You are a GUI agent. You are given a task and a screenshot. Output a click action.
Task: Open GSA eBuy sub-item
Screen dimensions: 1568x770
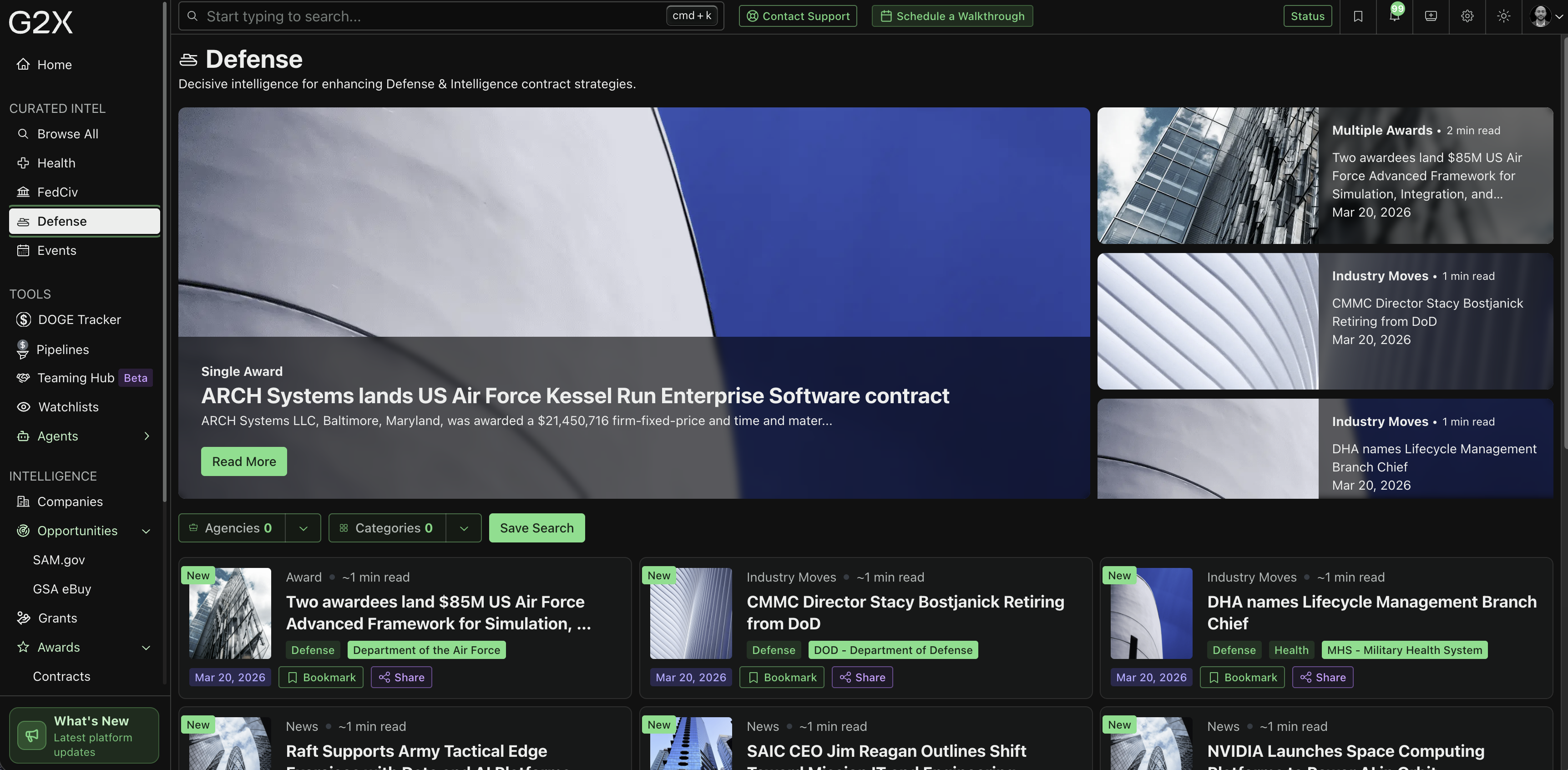[x=62, y=589]
